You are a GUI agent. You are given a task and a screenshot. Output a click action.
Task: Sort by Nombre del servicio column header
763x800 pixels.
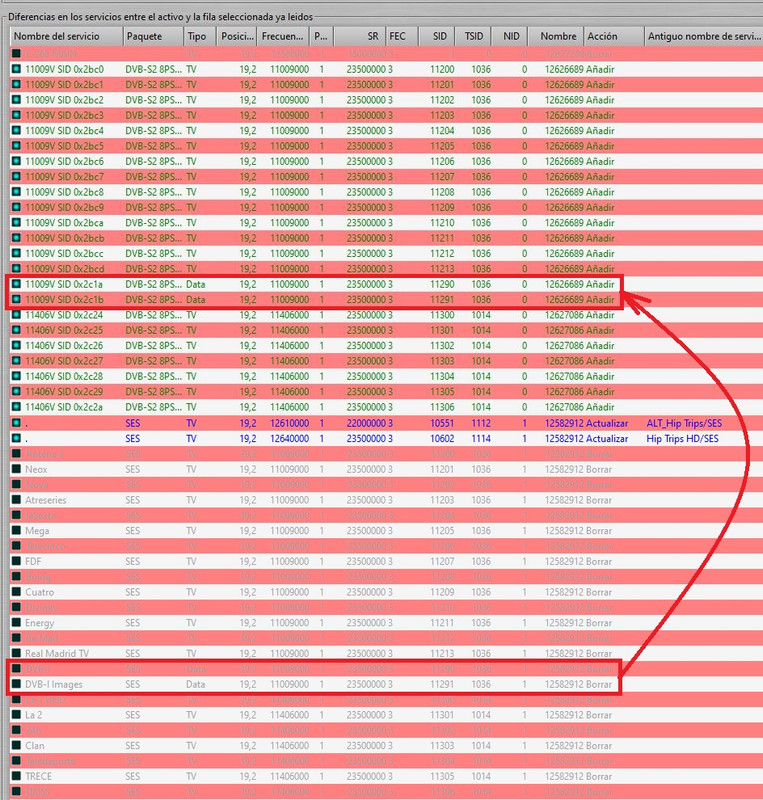66,36
